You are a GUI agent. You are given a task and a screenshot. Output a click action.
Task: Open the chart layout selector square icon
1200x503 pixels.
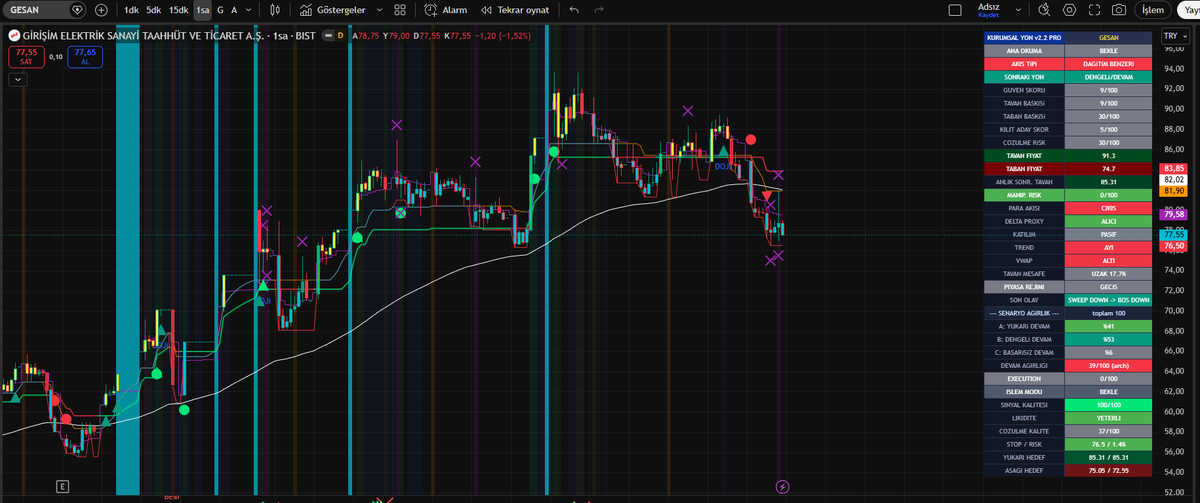tap(954, 10)
